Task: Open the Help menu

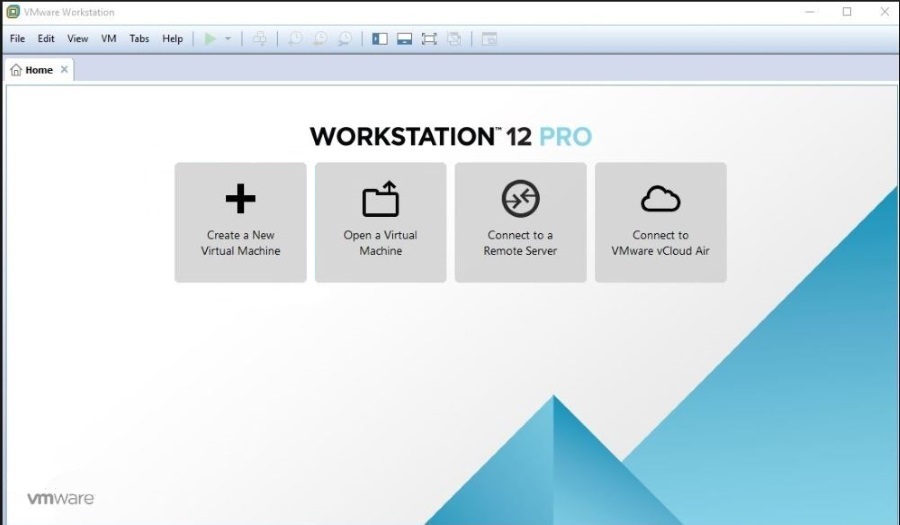Action: click(x=172, y=38)
